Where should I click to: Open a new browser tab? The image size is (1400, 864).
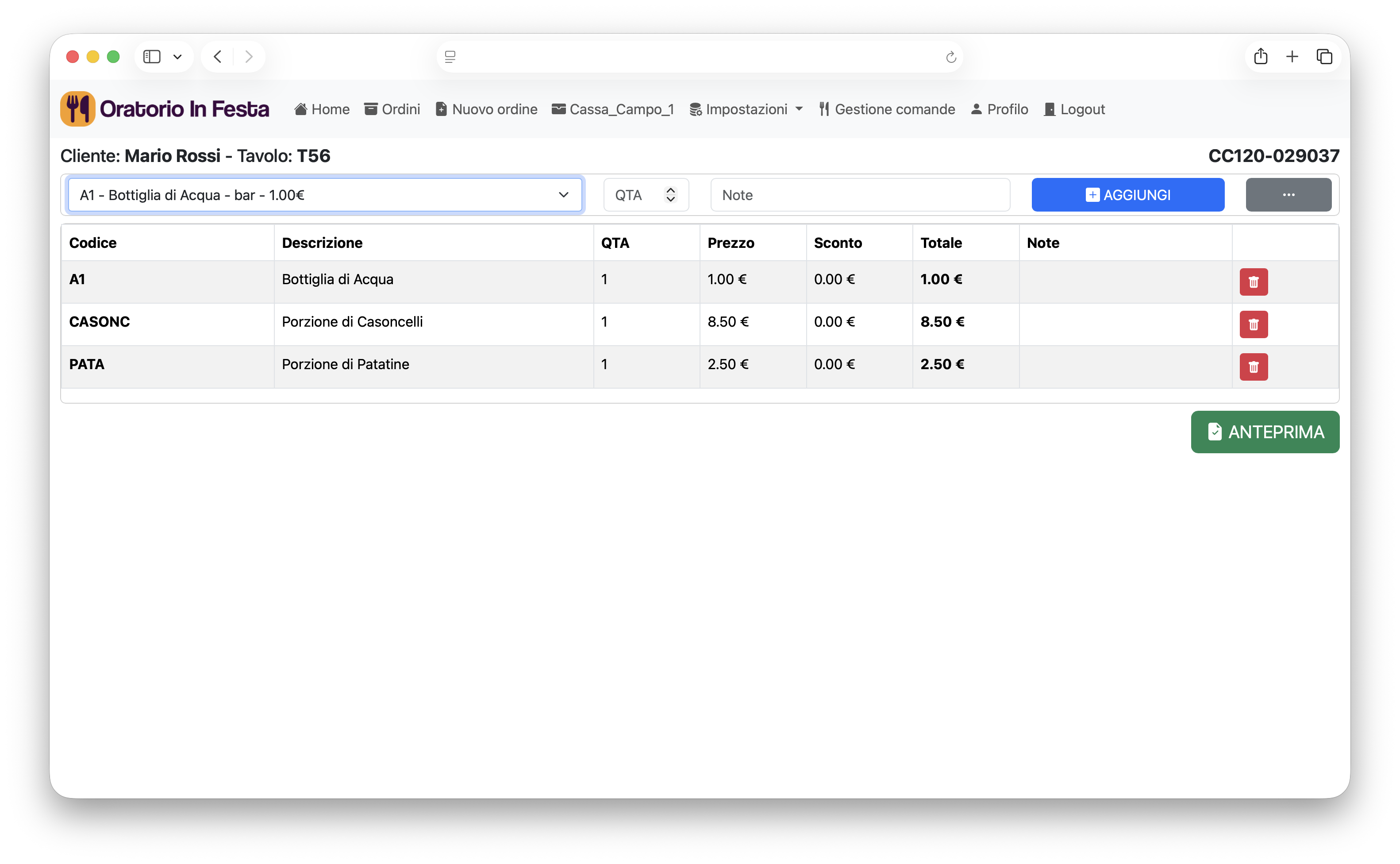(1292, 57)
